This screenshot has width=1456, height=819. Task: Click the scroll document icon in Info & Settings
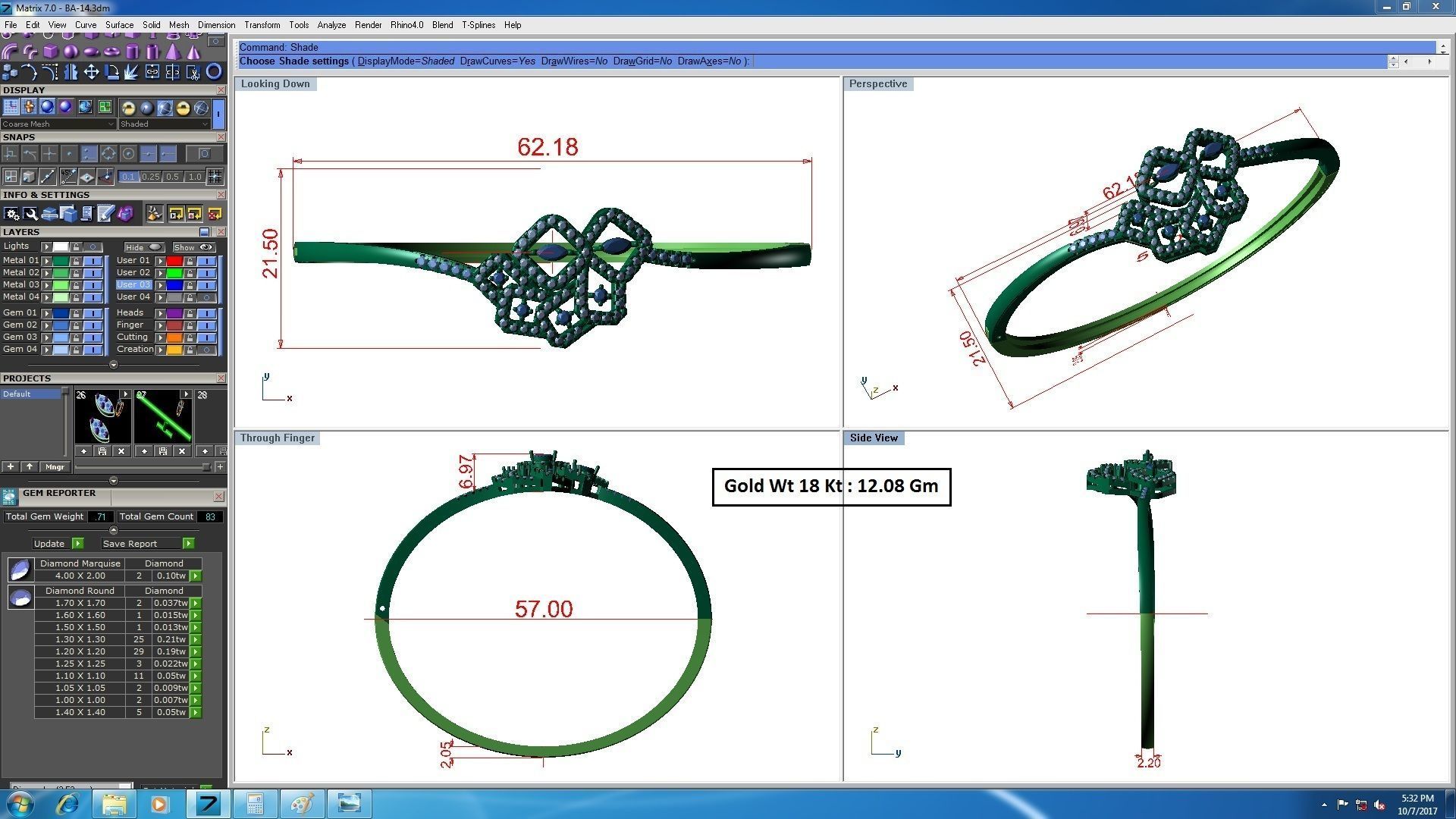[86, 214]
